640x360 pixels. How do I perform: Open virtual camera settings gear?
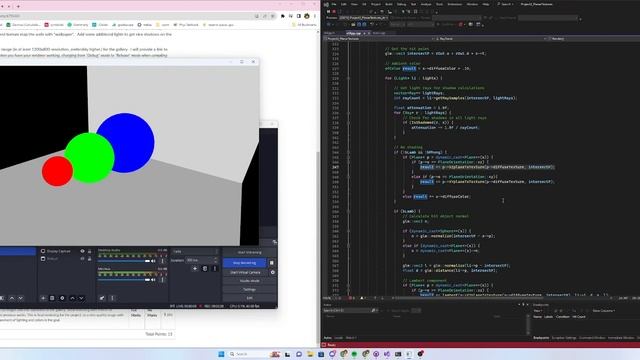(x=273, y=272)
